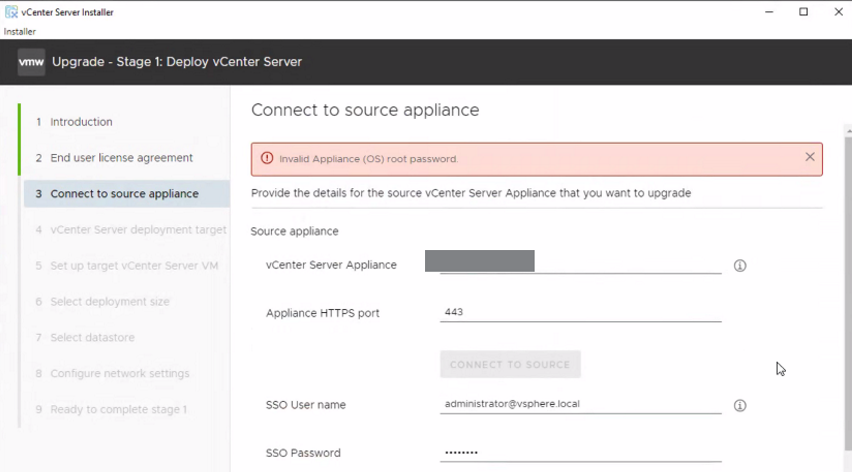Image resolution: width=852 pixels, height=472 pixels.
Task: Click the error icon in alert banner
Action: [267, 158]
